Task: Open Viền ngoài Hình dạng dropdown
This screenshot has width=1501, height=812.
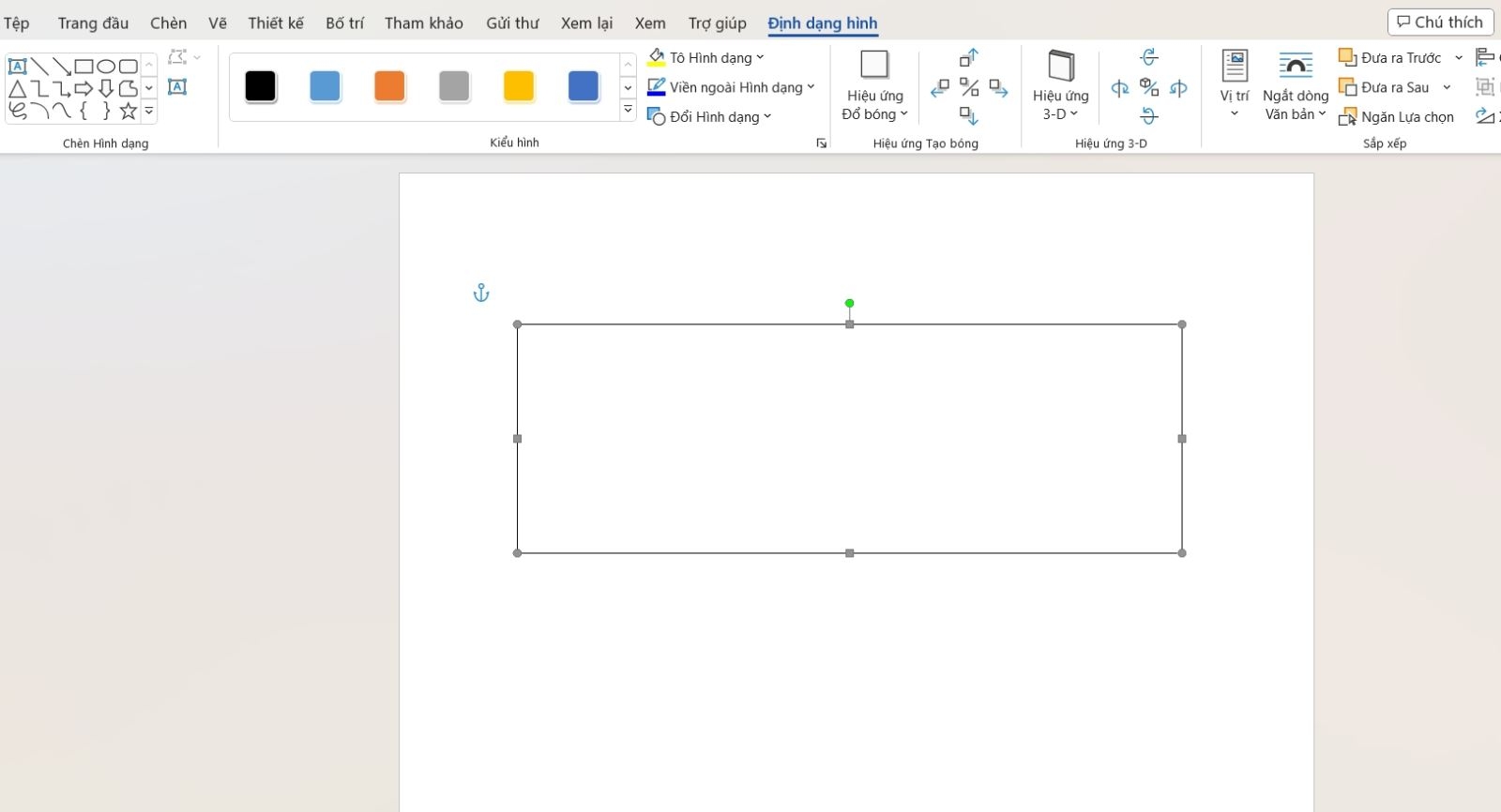Action: [731, 87]
